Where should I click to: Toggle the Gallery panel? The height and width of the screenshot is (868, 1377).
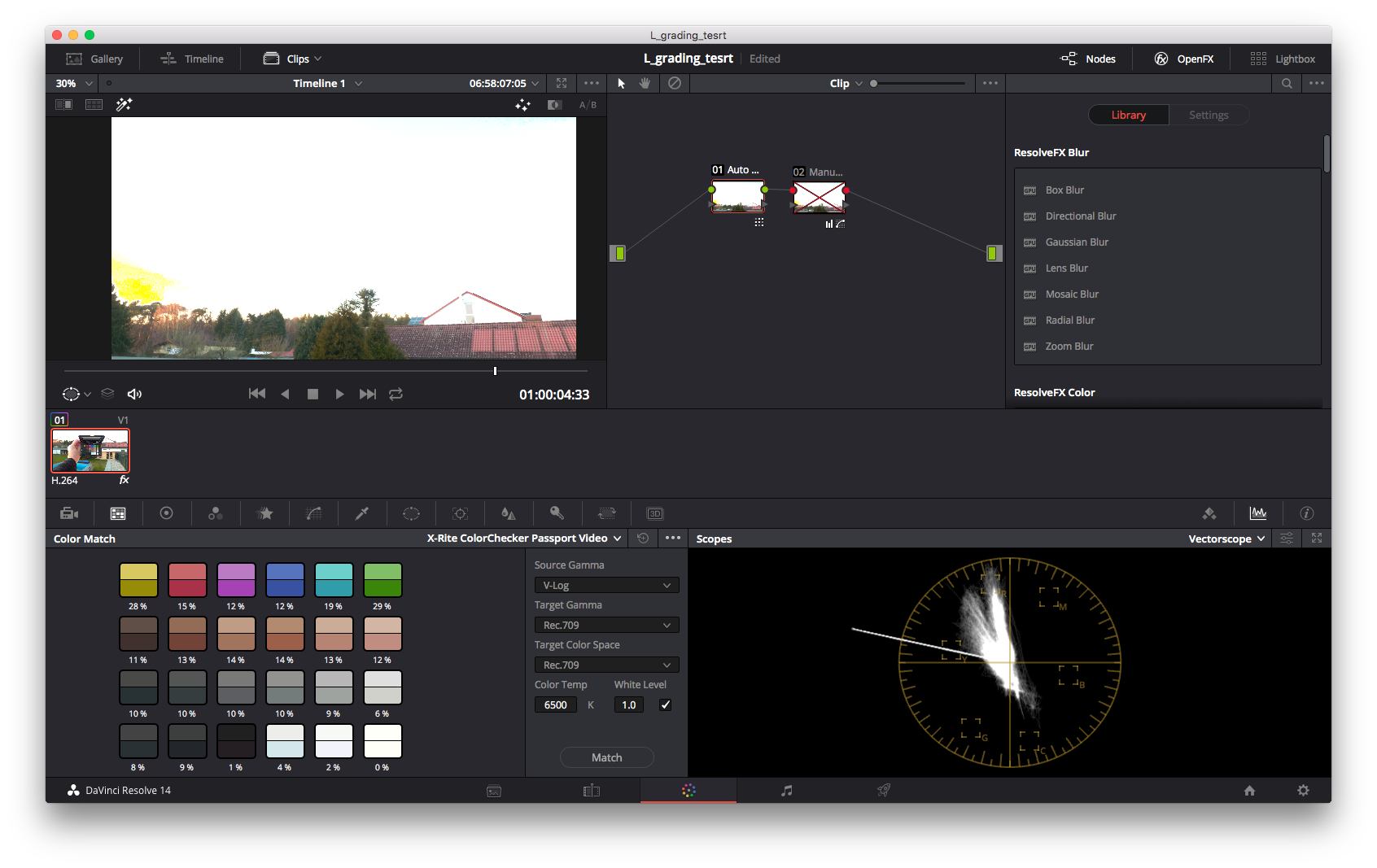coord(94,59)
